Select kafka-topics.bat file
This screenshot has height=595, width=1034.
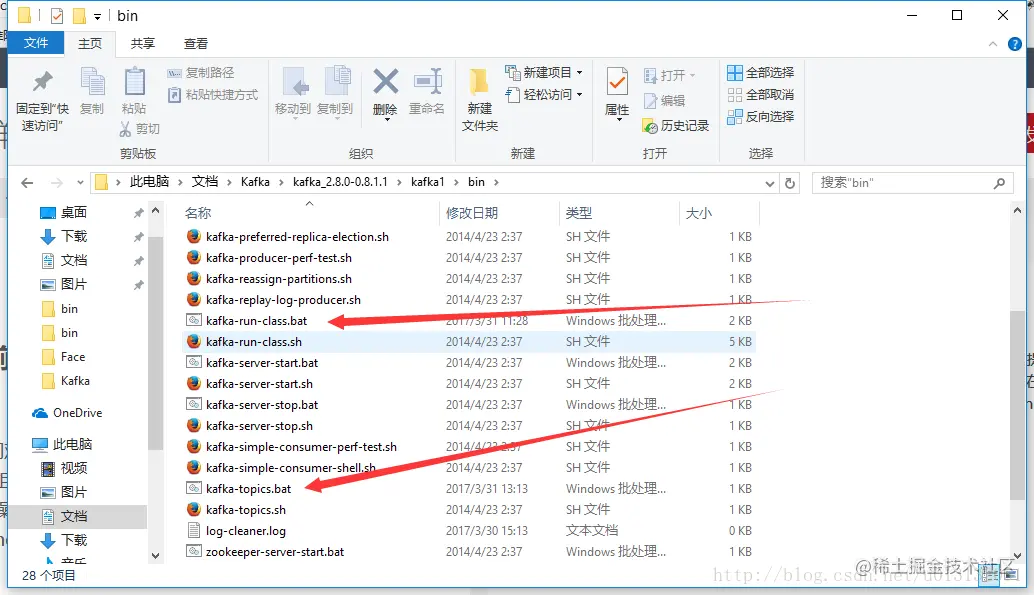(x=249, y=489)
